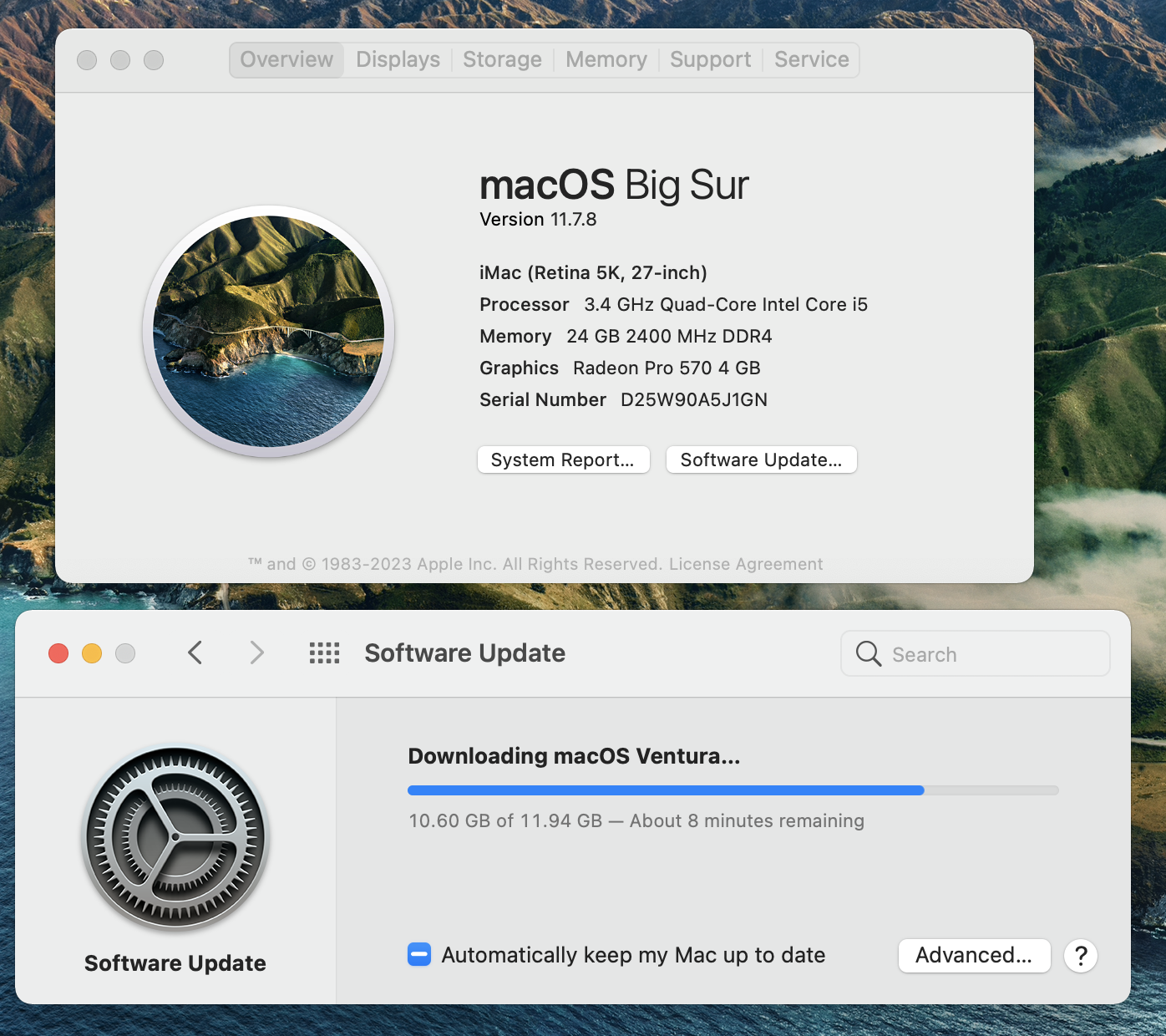Open the License Agreement link
The height and width of the screenshot is (1036, 1166).
(746, 564)
